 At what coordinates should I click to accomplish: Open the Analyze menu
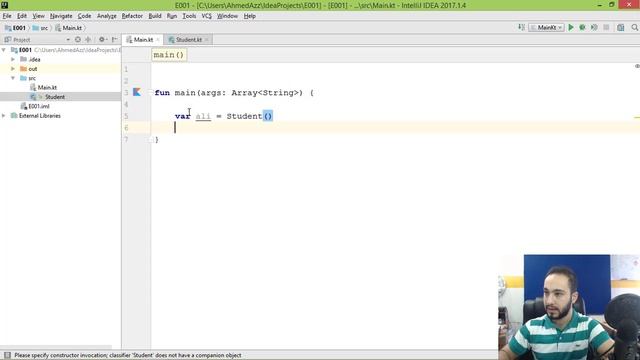coord(107,16)
